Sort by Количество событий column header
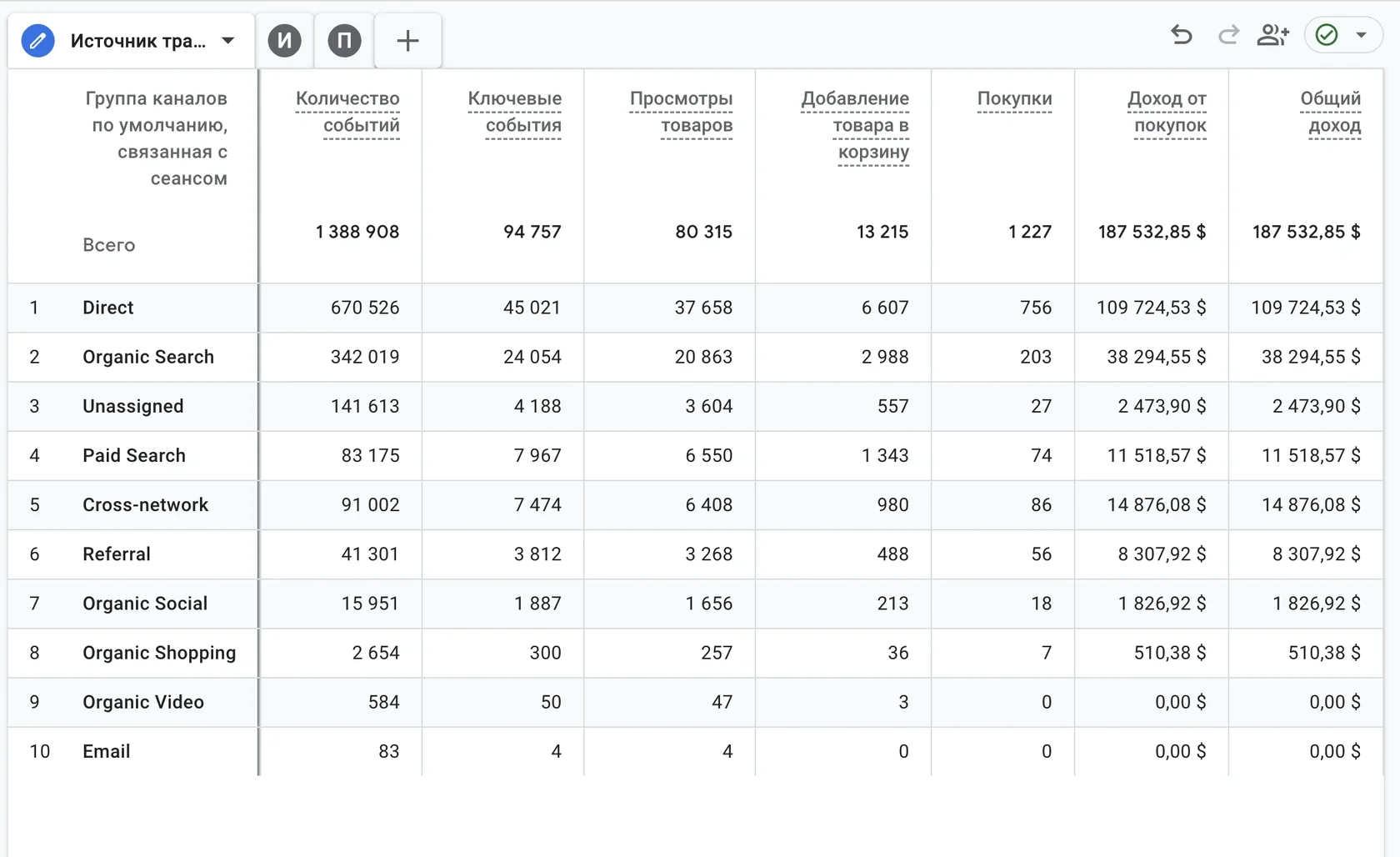The width and height of the screenshot is (1400, 857). (347, 112)
